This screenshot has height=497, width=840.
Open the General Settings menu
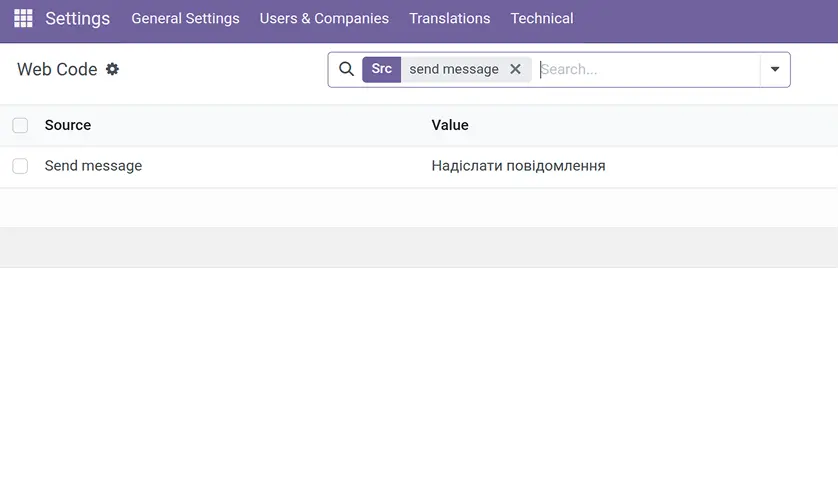(185, 19)
